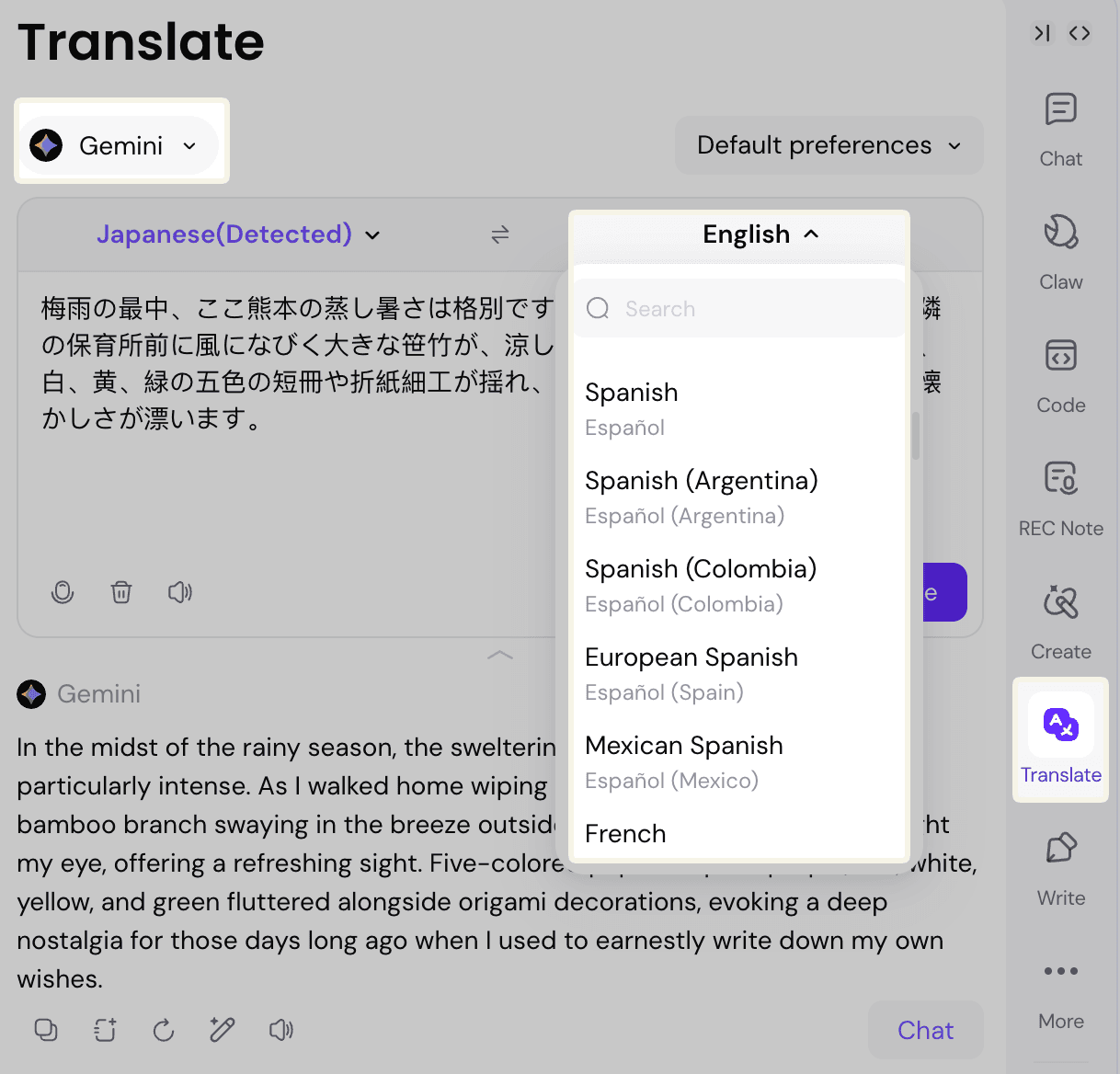Viewport: 1120px width, 1074px height.
Task: Open the Gemini model selector dropdown
Action: tap(120, 145)
